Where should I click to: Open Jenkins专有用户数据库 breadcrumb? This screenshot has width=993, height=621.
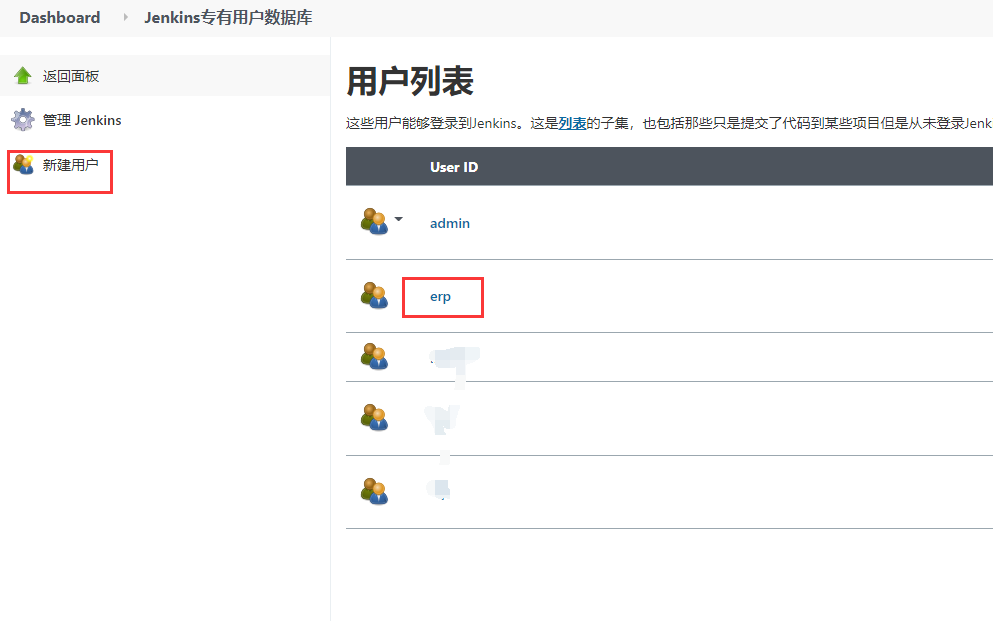click(x=228, y=18)
